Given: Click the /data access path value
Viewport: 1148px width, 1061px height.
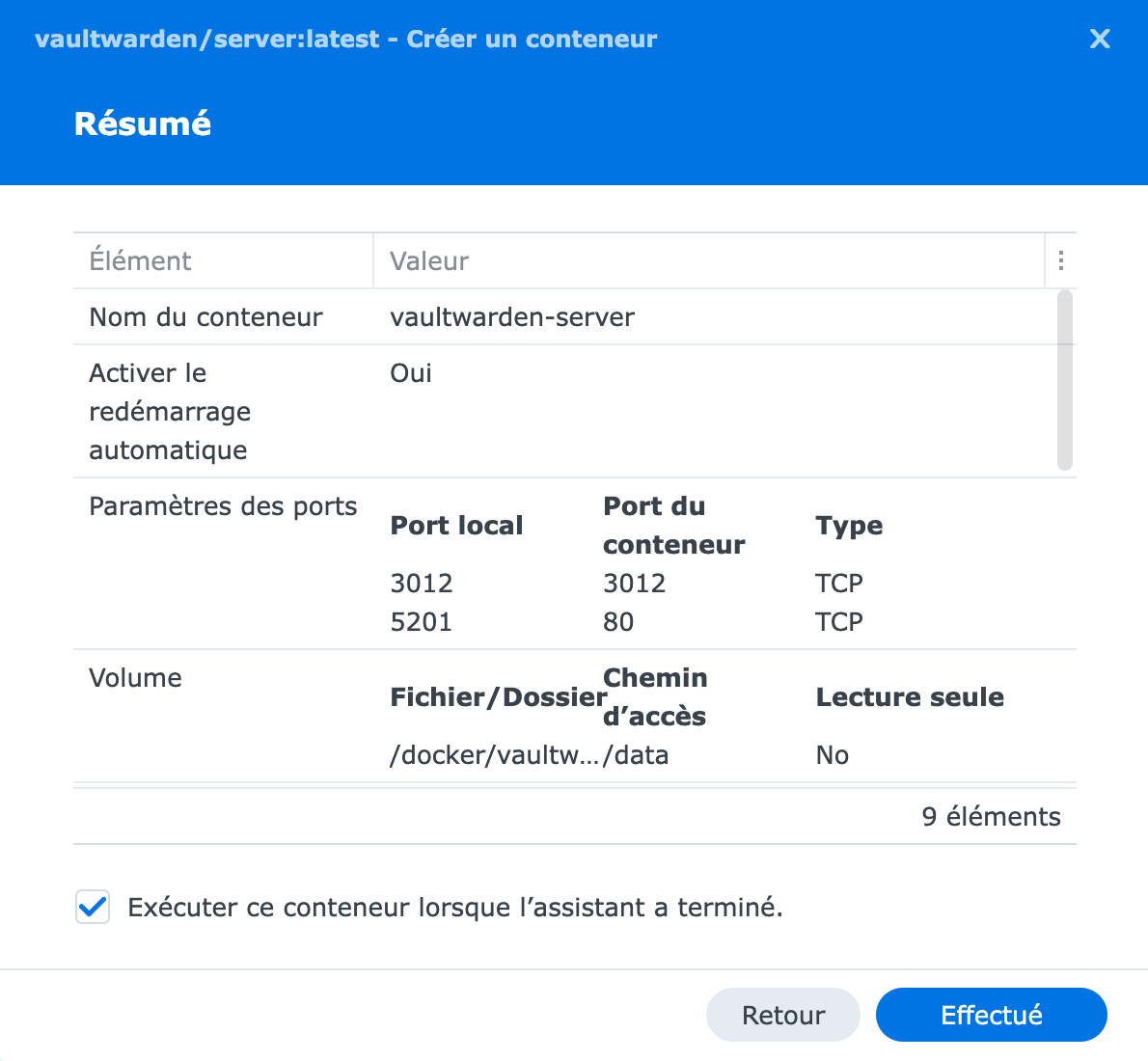Looking at the screenshot, I should tap(636, 755).
